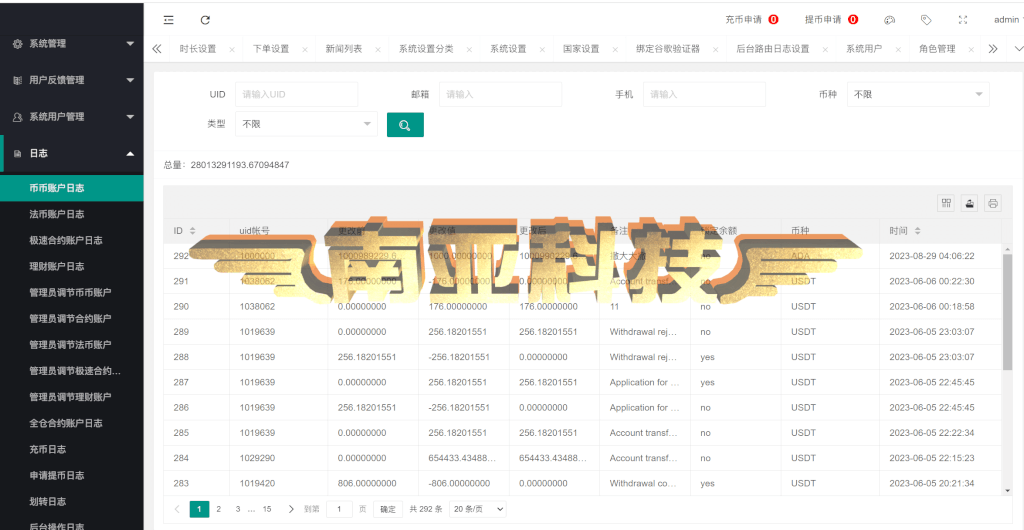Open tab options dropdown arrow
The height and width of the screenshot is (530, 1024).
tap(1017, 49)
